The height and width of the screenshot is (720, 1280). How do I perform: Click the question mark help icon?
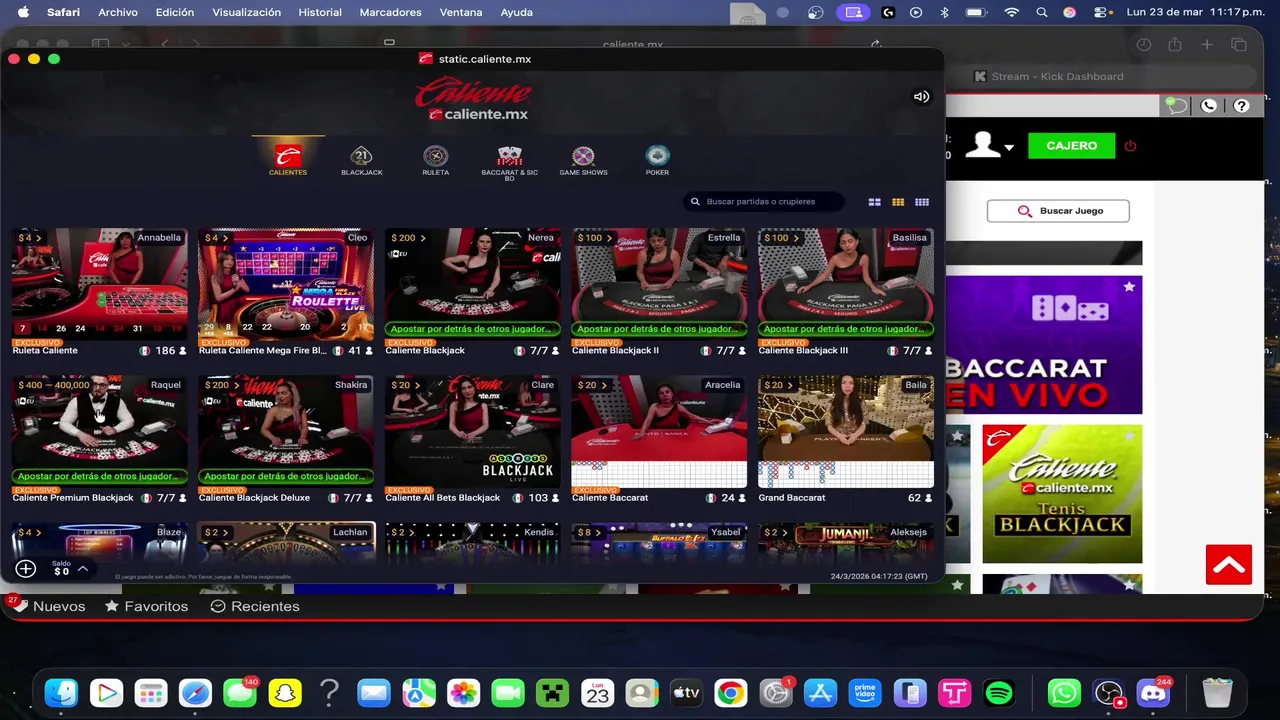pyautogui.click(x=1241, y=105)
